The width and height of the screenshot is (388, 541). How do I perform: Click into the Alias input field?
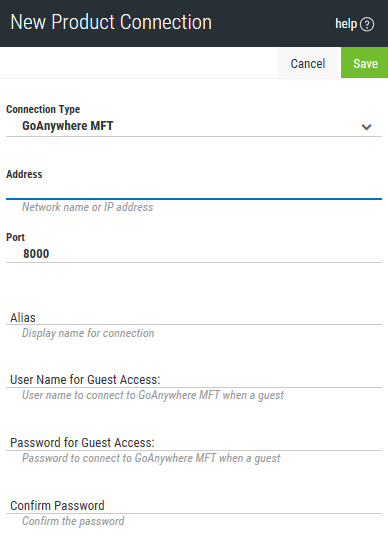[194, 317]
